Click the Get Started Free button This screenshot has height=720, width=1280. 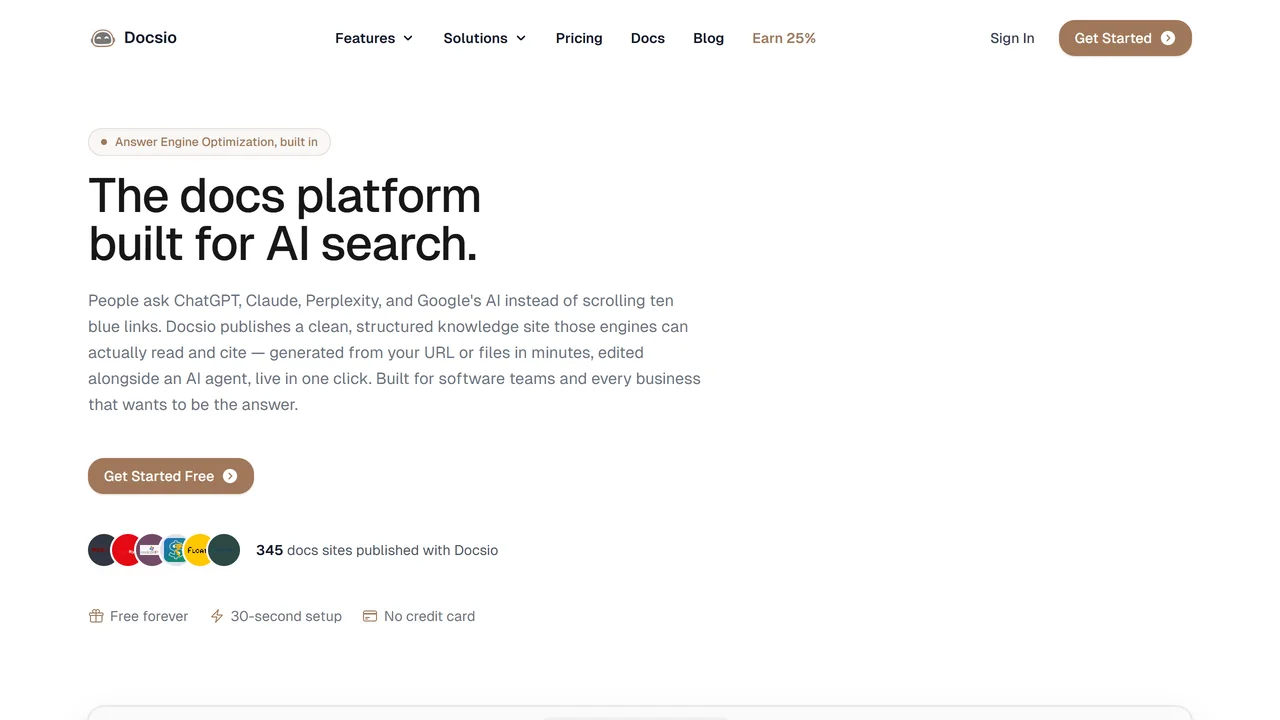171,476
